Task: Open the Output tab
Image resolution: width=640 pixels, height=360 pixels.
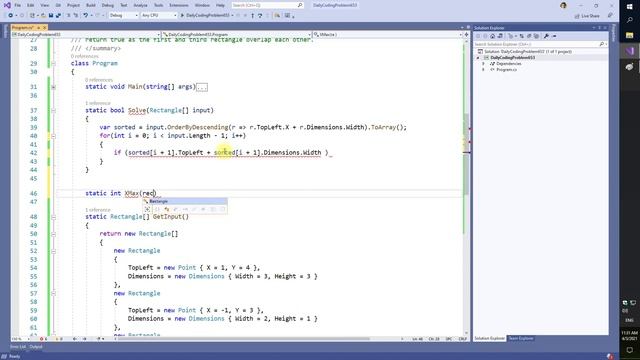Action: (36, 347)
